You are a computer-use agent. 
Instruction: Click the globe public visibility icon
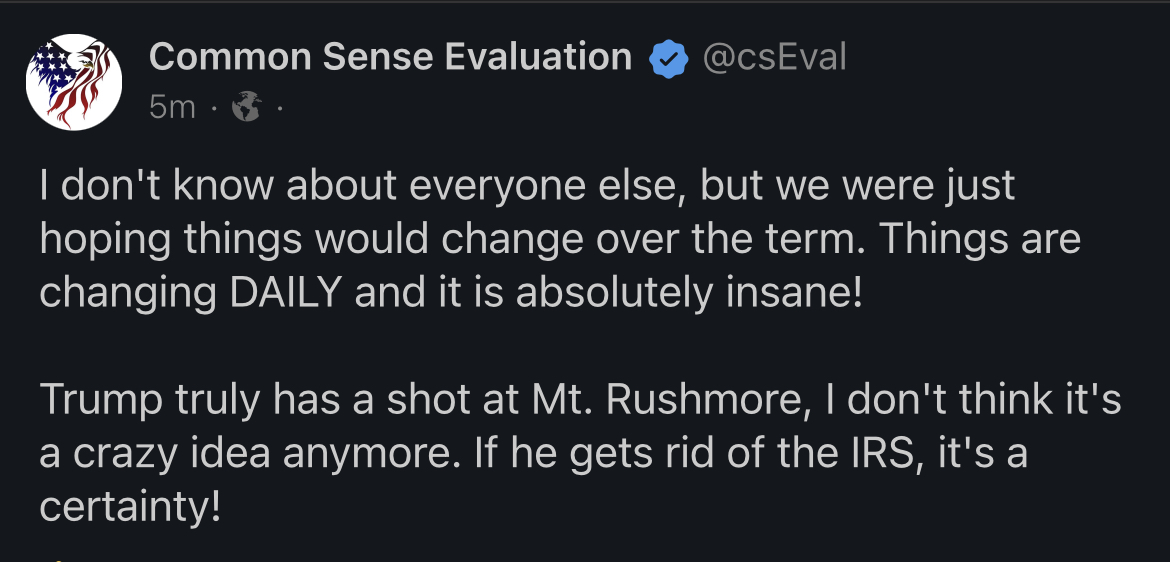point(246,106)
